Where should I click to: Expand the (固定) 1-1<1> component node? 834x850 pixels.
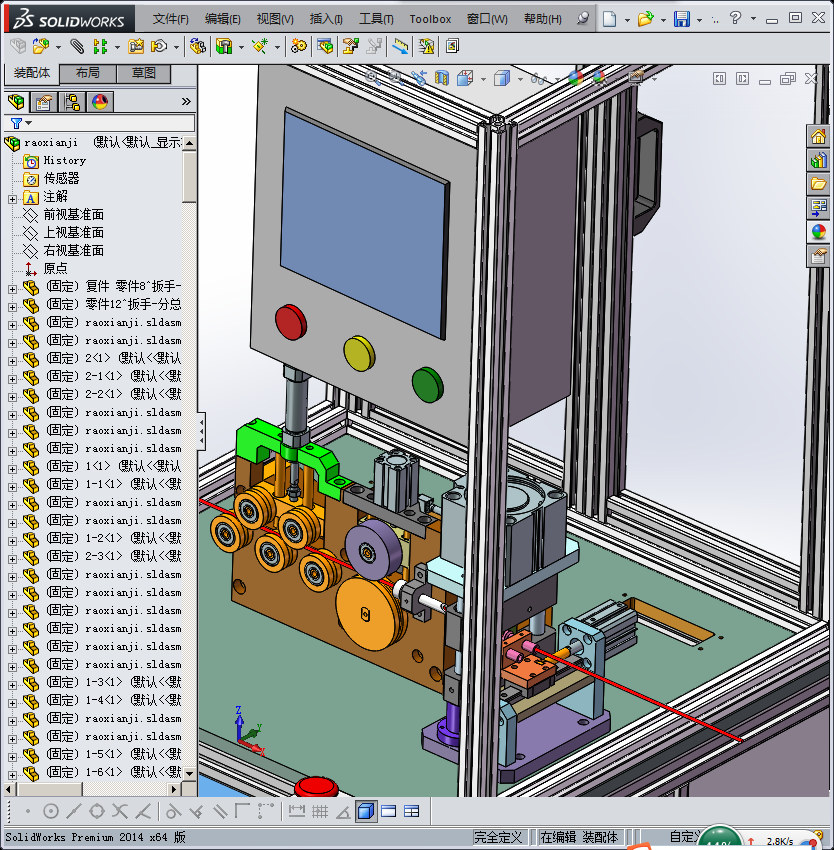tap(12, 487)
